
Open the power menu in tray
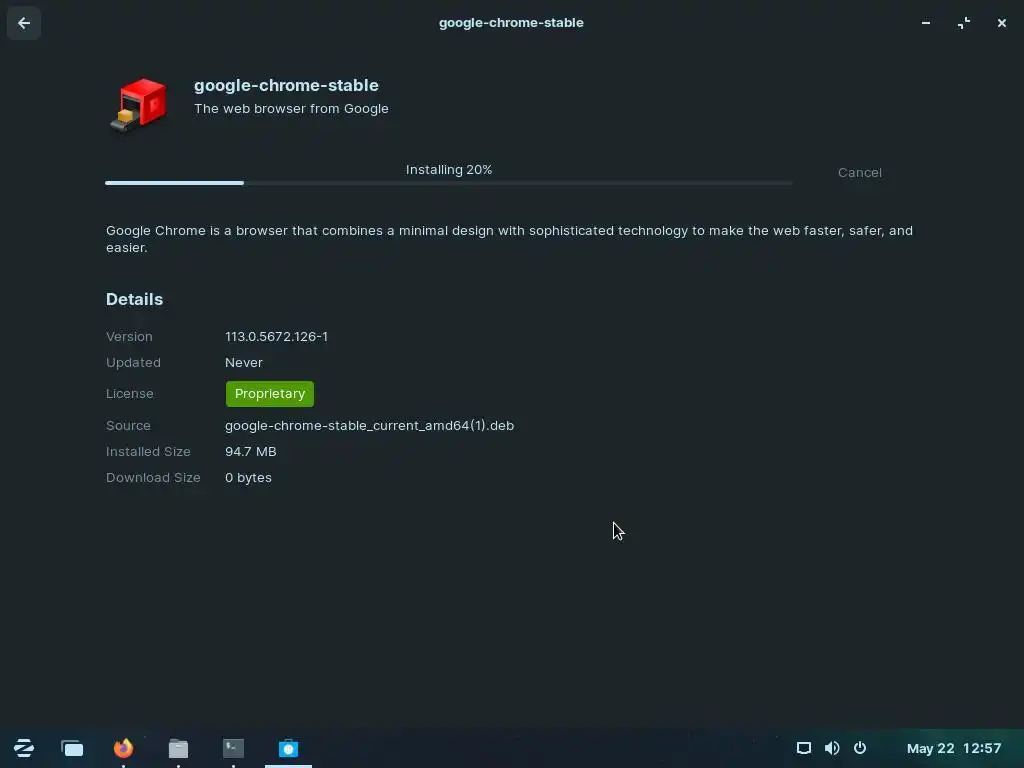[860, 748]
